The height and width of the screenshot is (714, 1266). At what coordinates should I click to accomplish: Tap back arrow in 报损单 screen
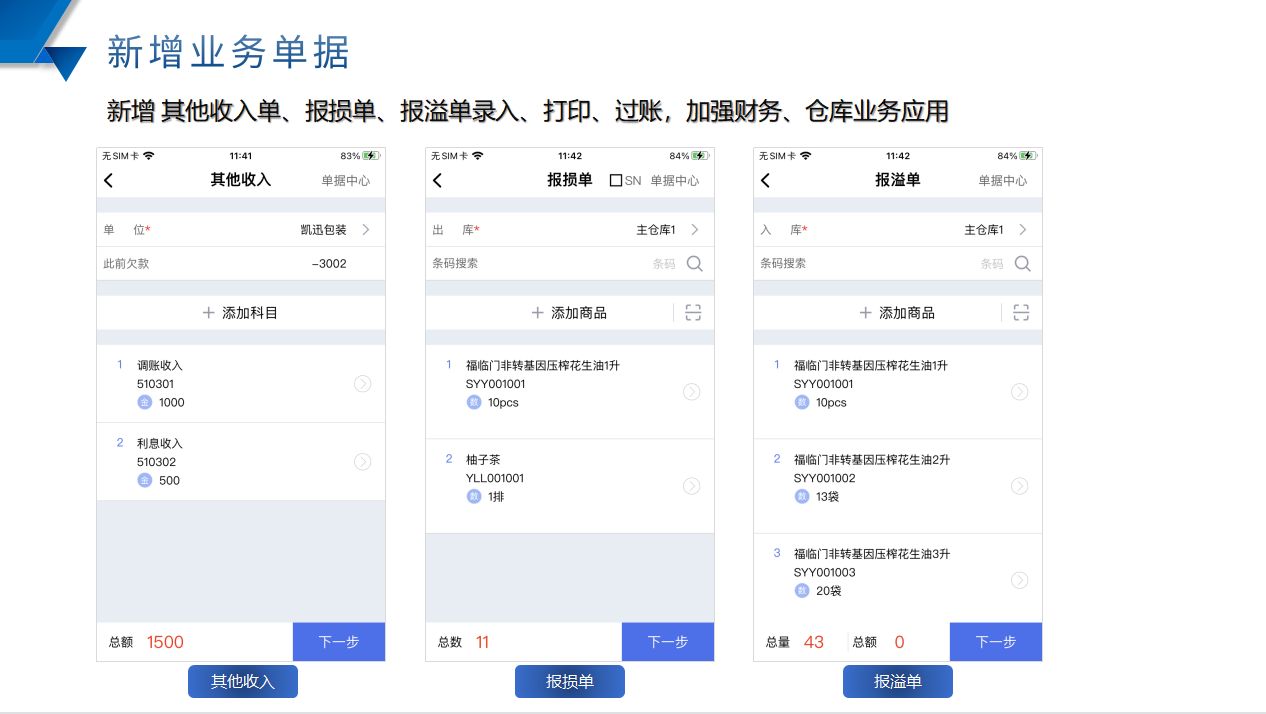pyautogui.click(x=437, y=181)
